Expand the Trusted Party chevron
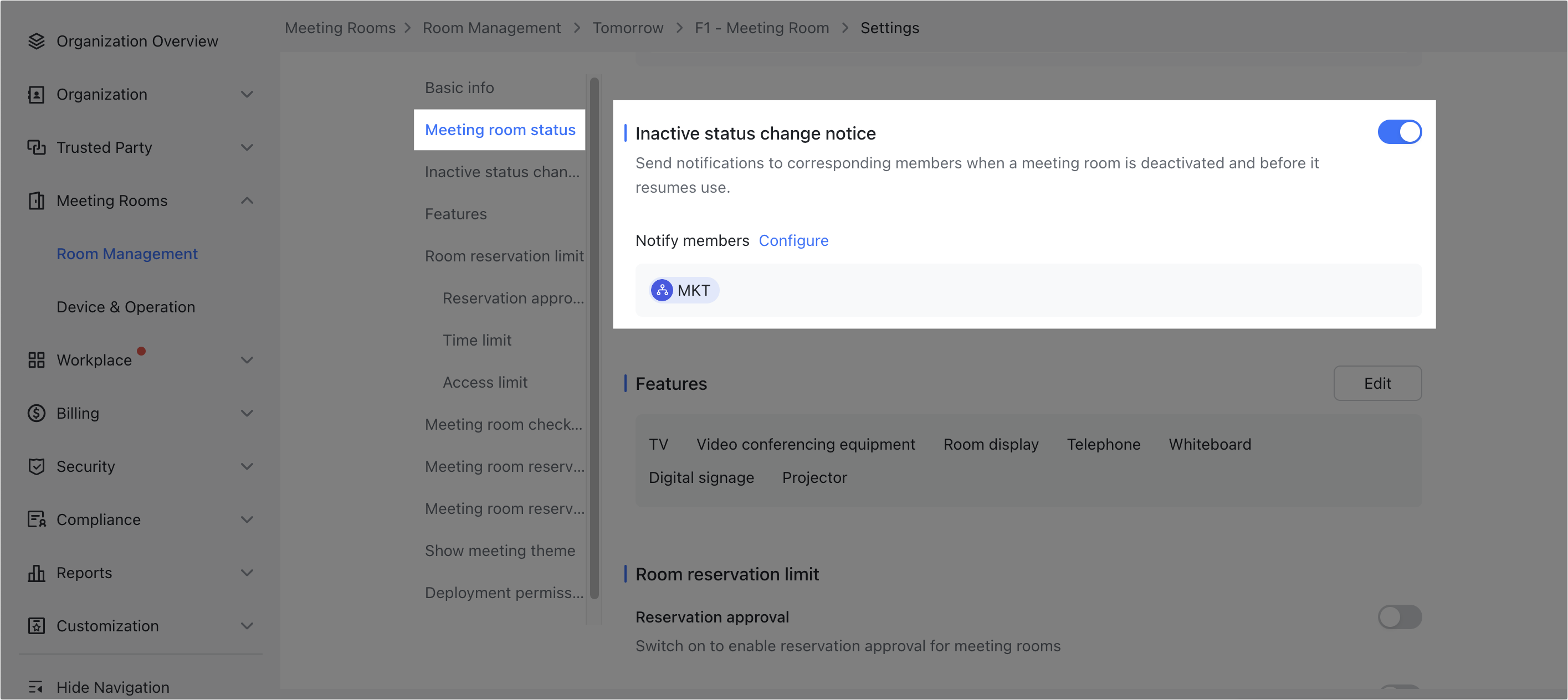This screenshot has width=1568, height=700. coord(247,147)
